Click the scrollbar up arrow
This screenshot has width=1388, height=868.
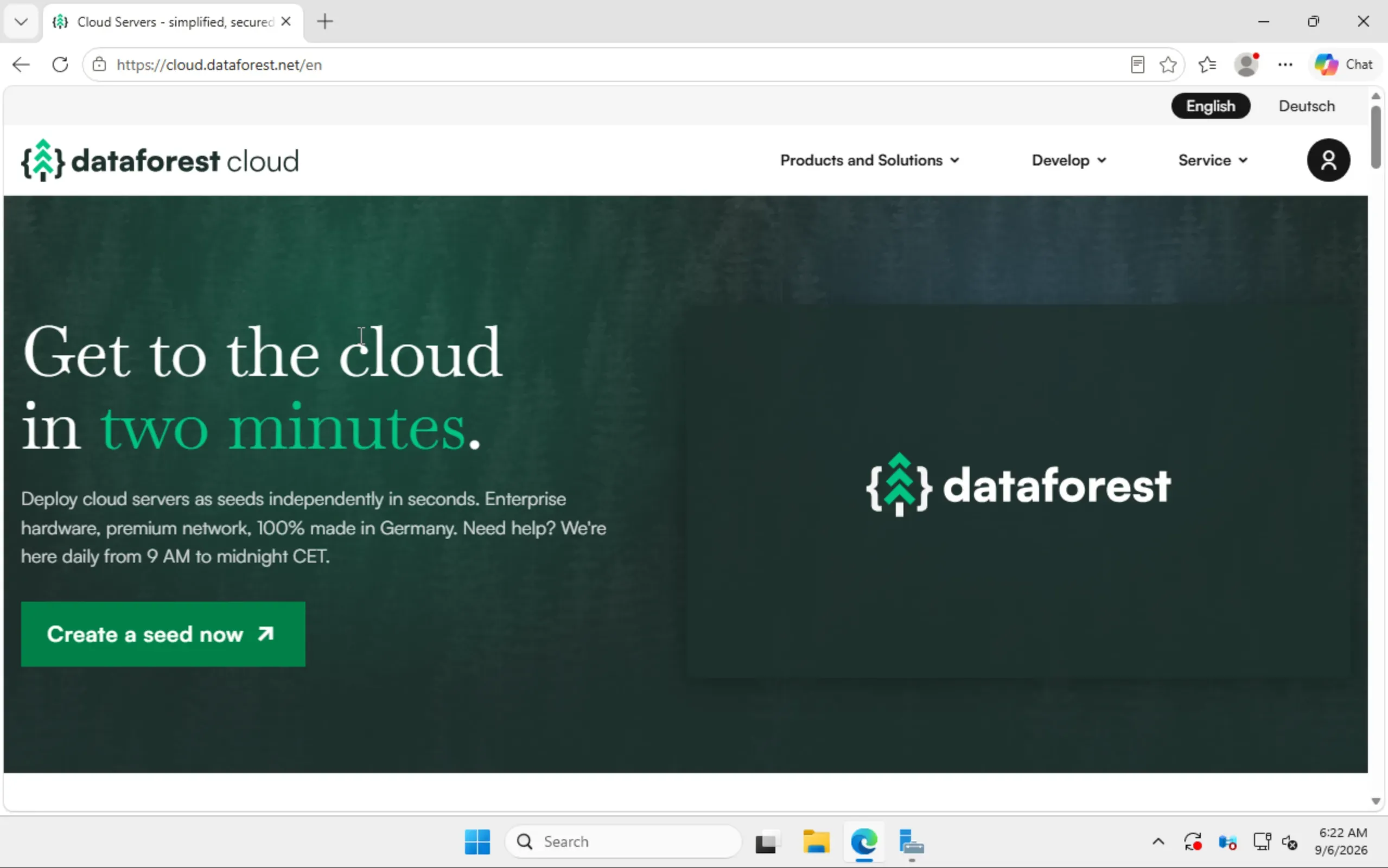(x=1376, y=96)
